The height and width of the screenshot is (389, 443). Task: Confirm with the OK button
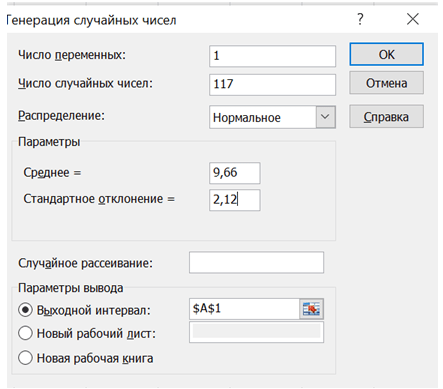click(x=386, y=54)
